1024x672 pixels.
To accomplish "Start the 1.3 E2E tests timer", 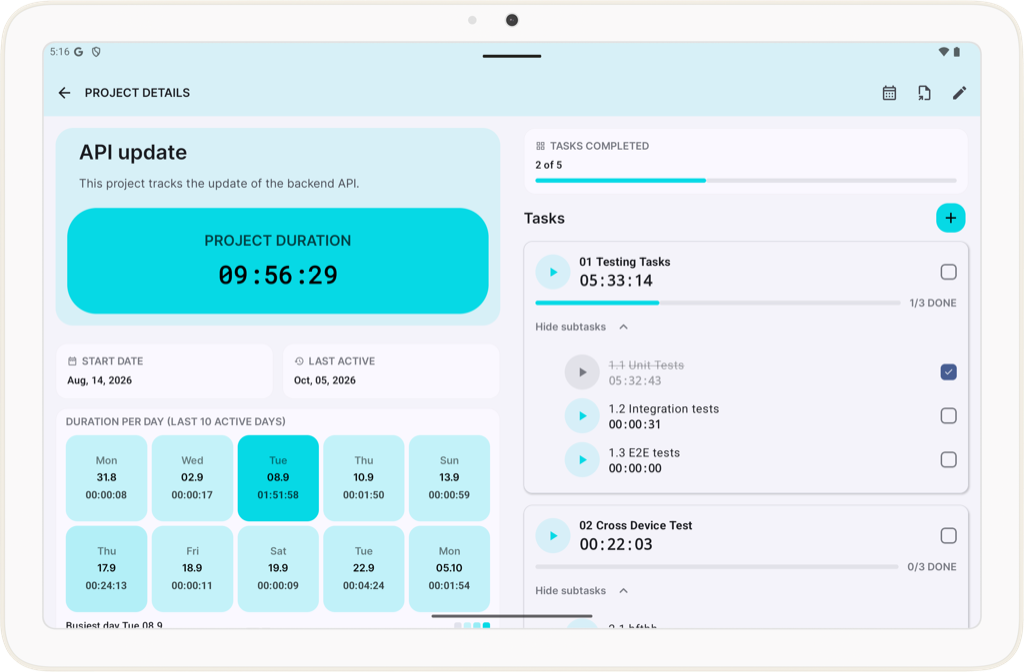I will 582,460.
